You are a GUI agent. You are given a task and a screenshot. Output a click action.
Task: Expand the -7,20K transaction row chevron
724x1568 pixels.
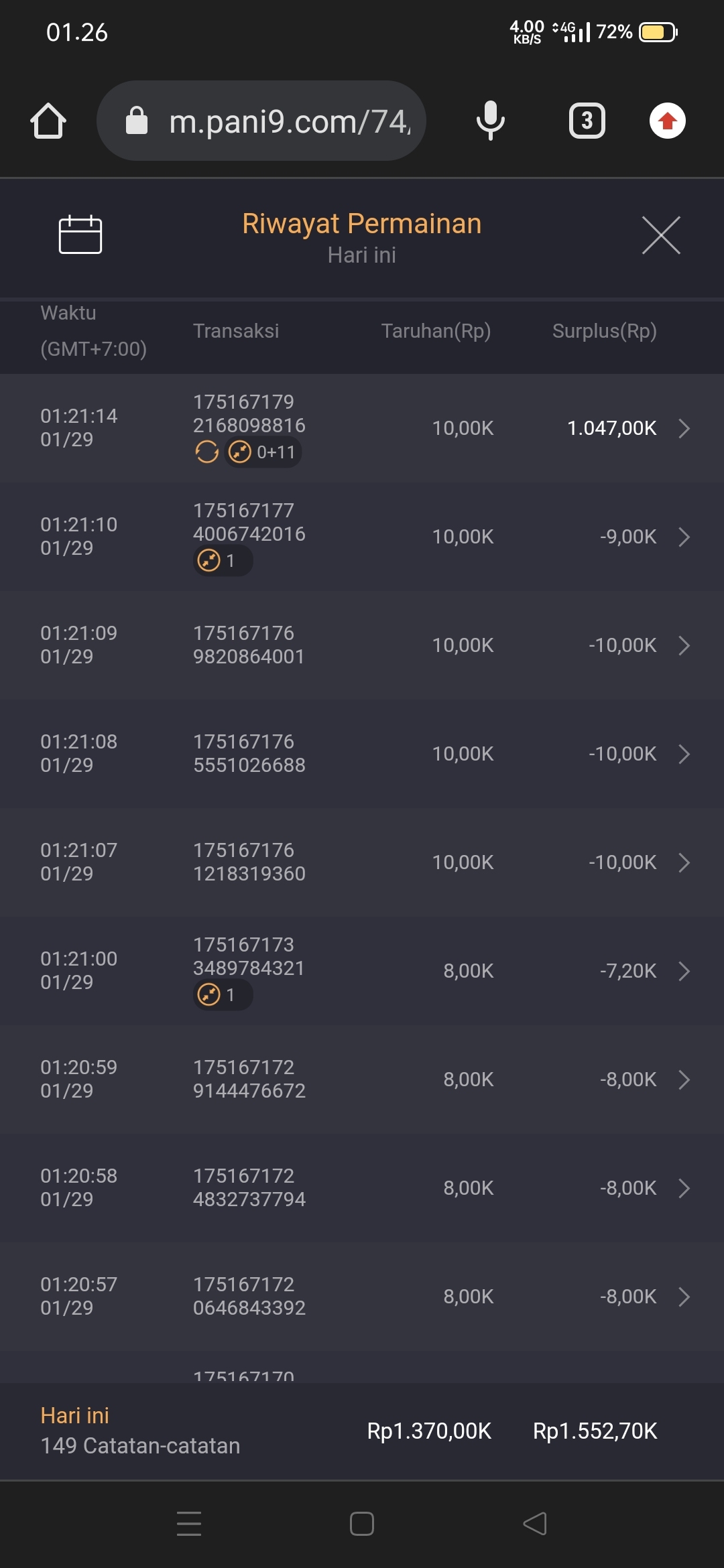[x=684, y=971]
